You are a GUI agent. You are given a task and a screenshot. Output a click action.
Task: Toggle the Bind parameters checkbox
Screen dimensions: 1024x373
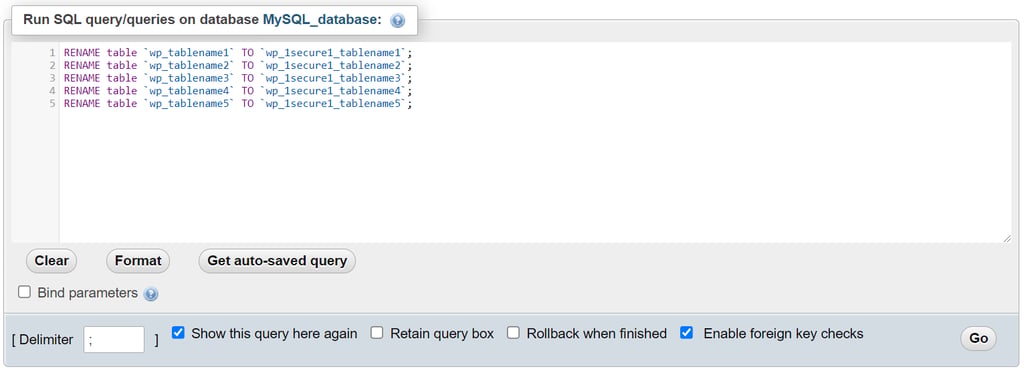click(x=24, y=292)
